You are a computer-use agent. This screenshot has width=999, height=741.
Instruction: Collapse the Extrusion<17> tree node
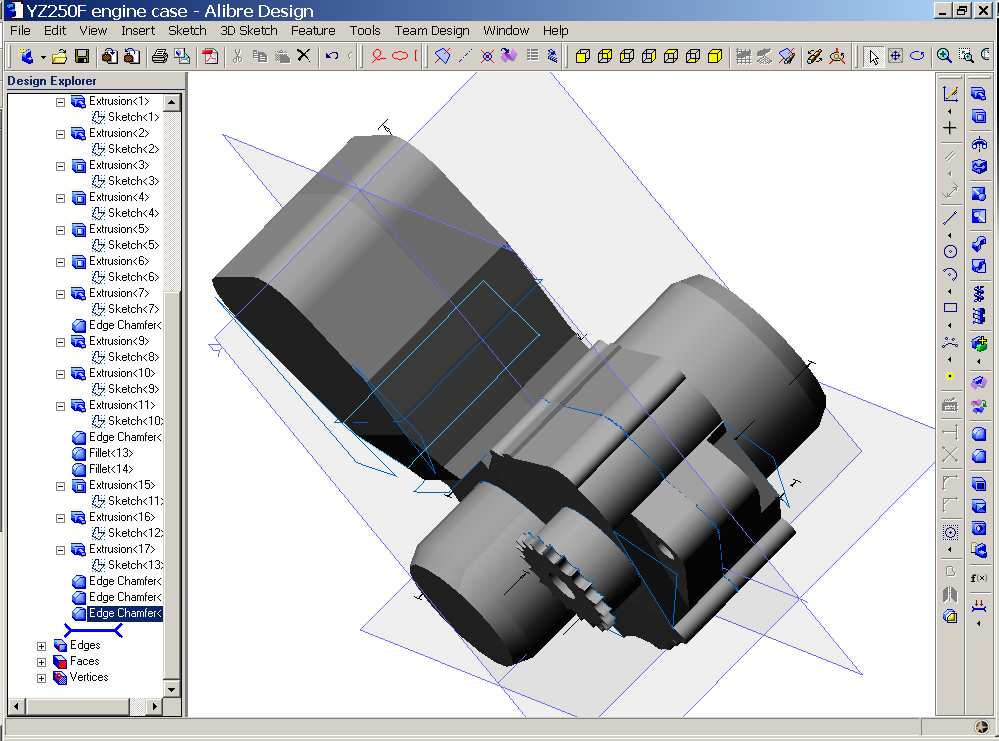click(x=60, y=550)
